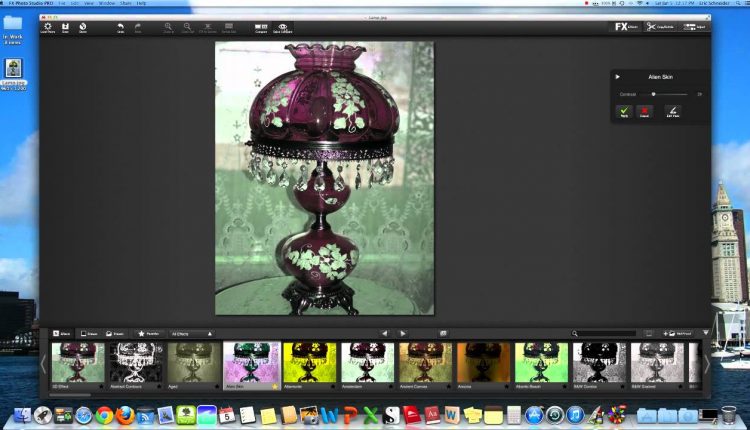Screen dimensions: 750x430
Task: Collapse the Alien Skin panel triangle
Action: click(618, 77)
